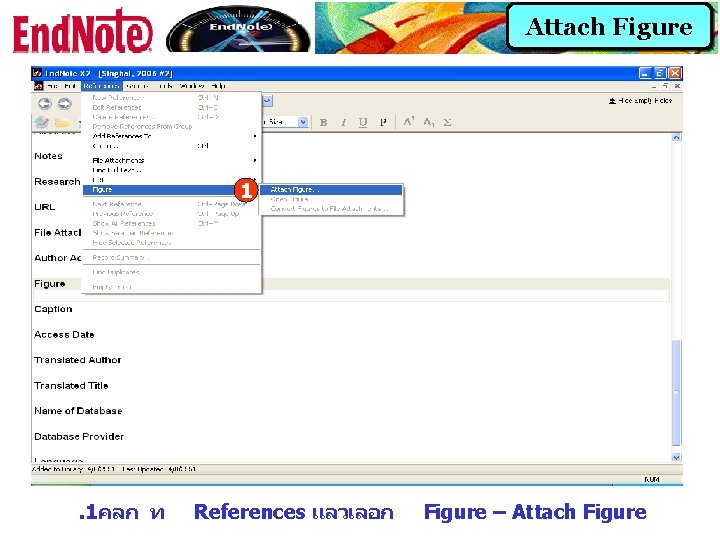The image size is (720, 540).
Task: Select Show All References menu item
Action: pos(172,223)
